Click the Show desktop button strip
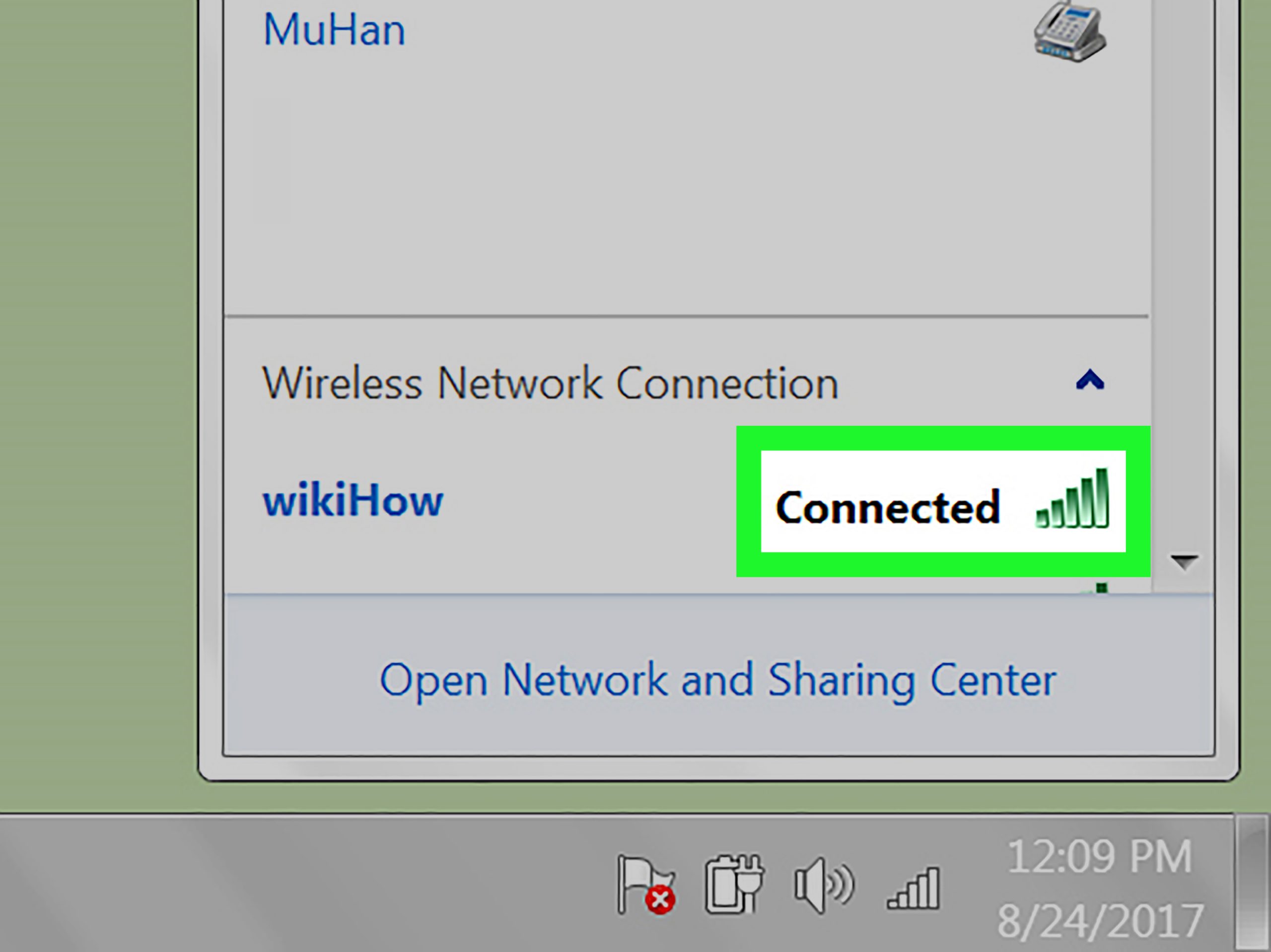The height and width of the screenshot is (952, 1271). pos(1252,883)
